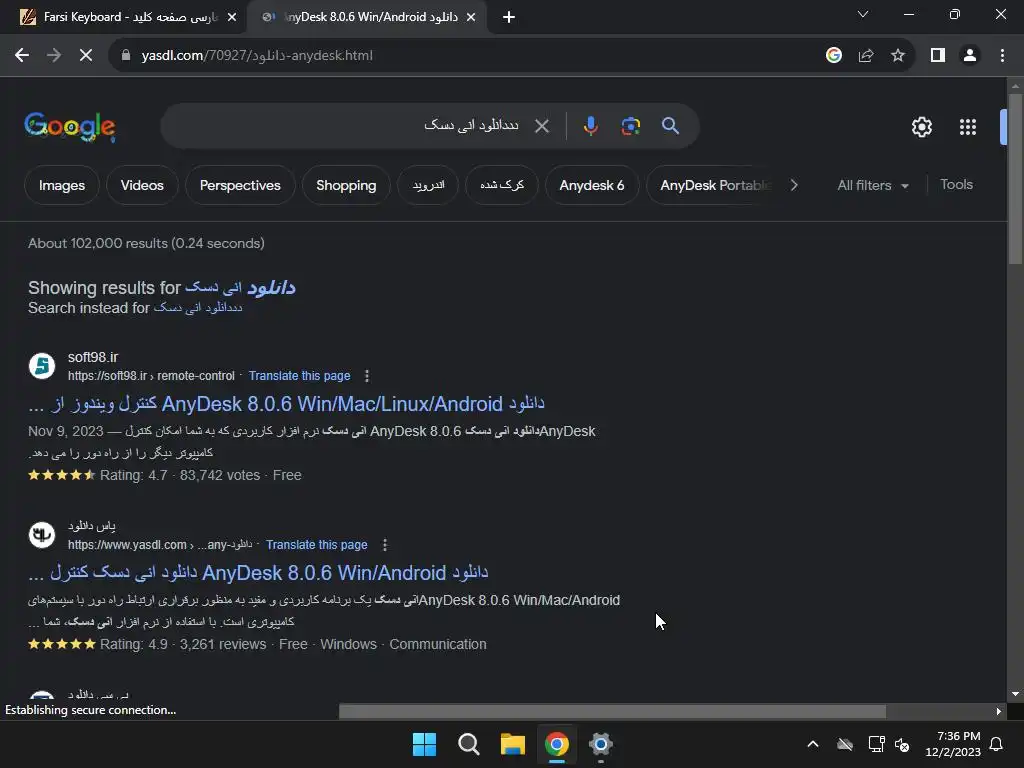Select the Shopping filter
Image resolution: width=1024 pixels, height=768 pixels.
(346, 185)
